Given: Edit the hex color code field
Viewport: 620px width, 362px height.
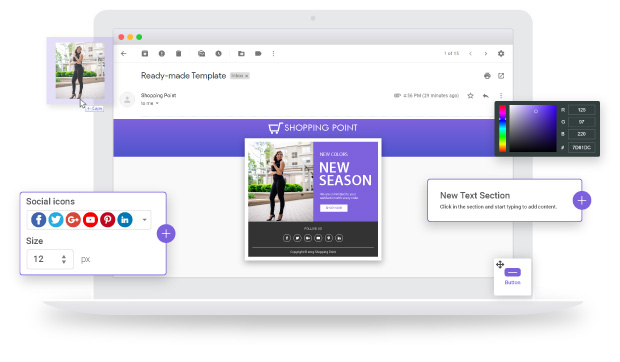Looking at the screenshot, I should point(581,147).
